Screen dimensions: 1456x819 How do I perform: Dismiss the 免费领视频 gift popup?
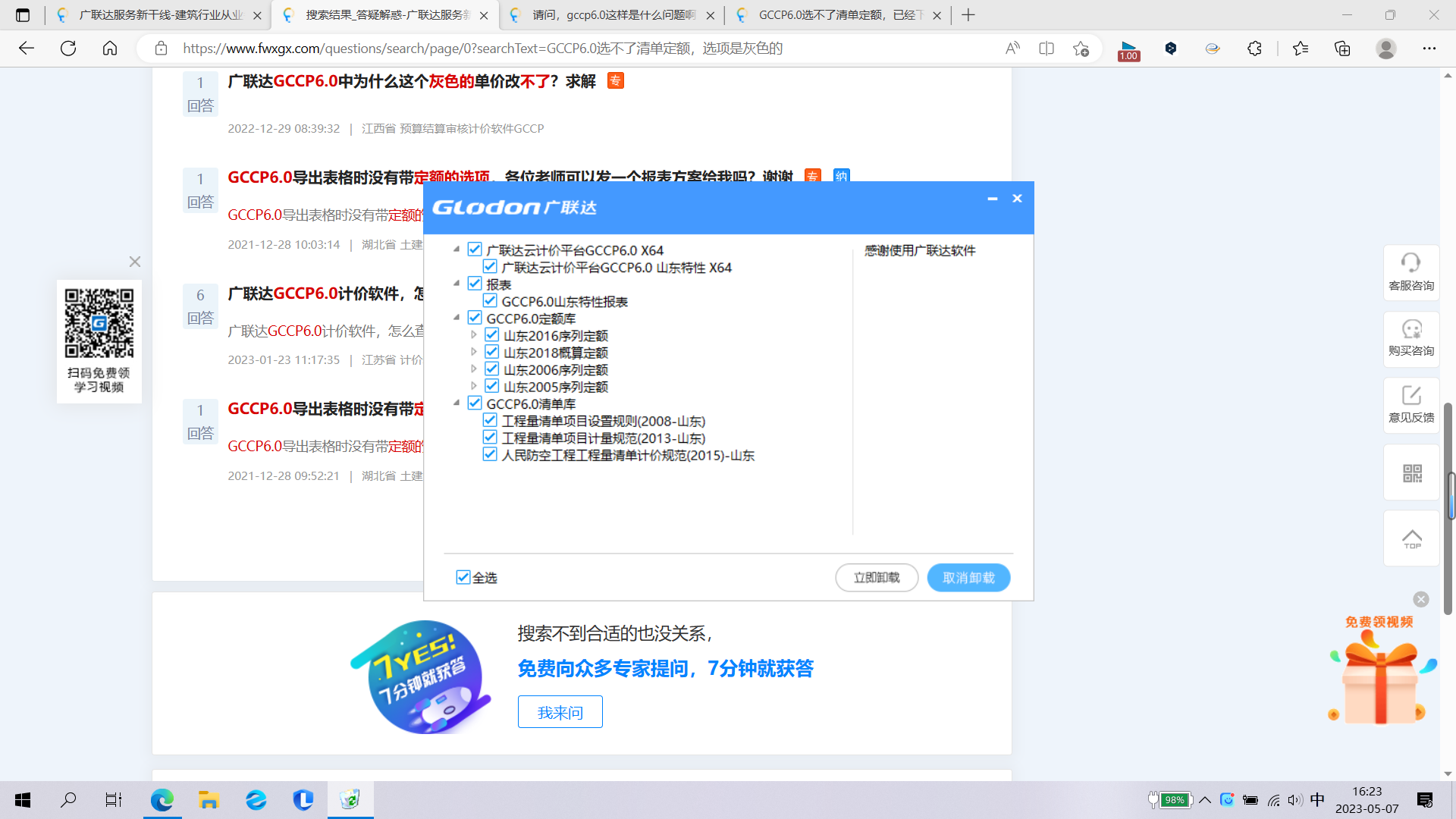click(1421, 599)
